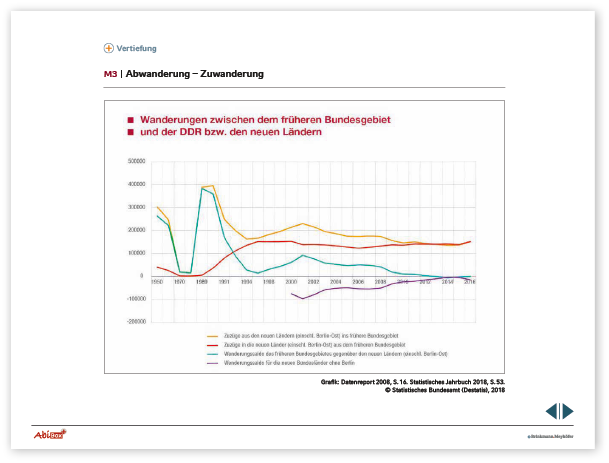This screenshot has width=609, height=463.
Task: Click the orange plus Vertiefung icon
Action: pos(108,48)
